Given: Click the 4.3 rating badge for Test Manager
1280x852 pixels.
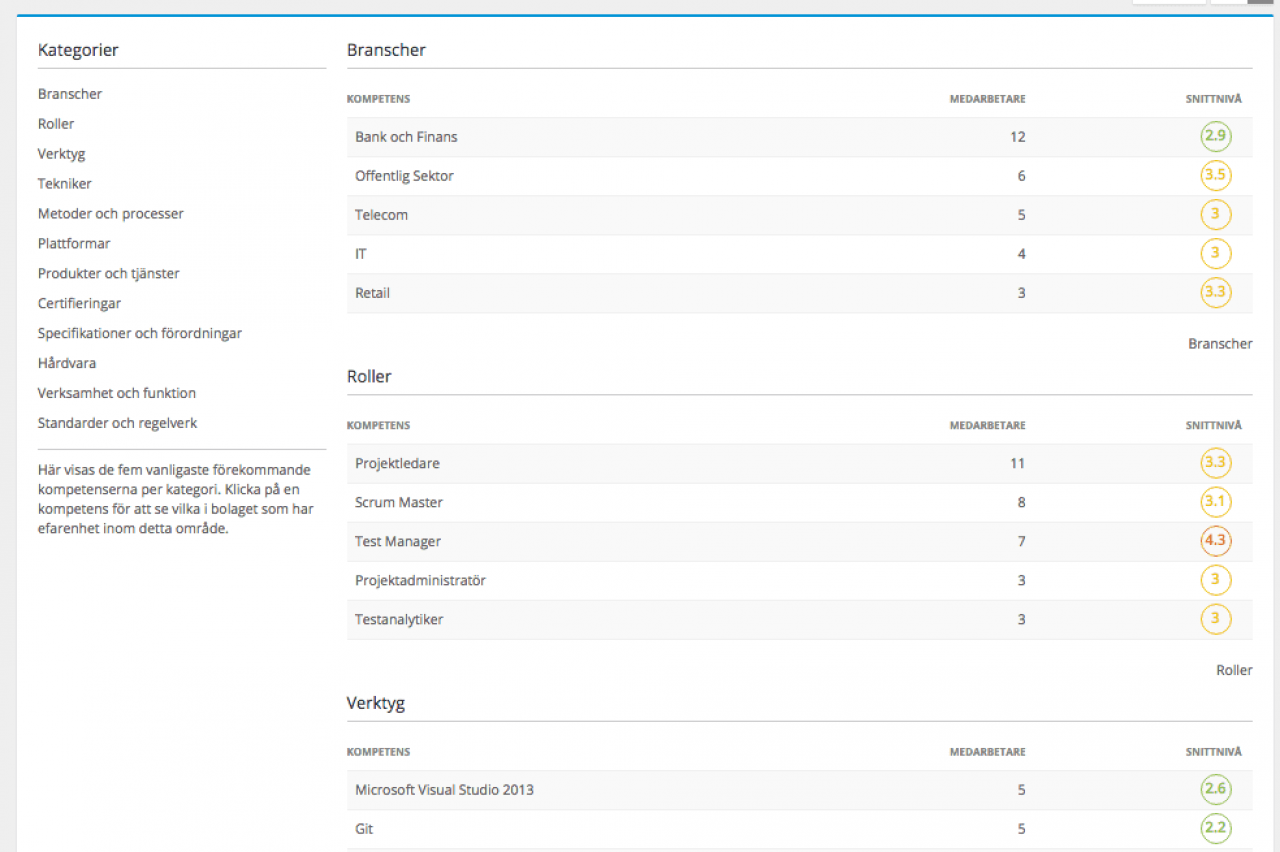Looking at the screenshot, I should [1215, 541].
